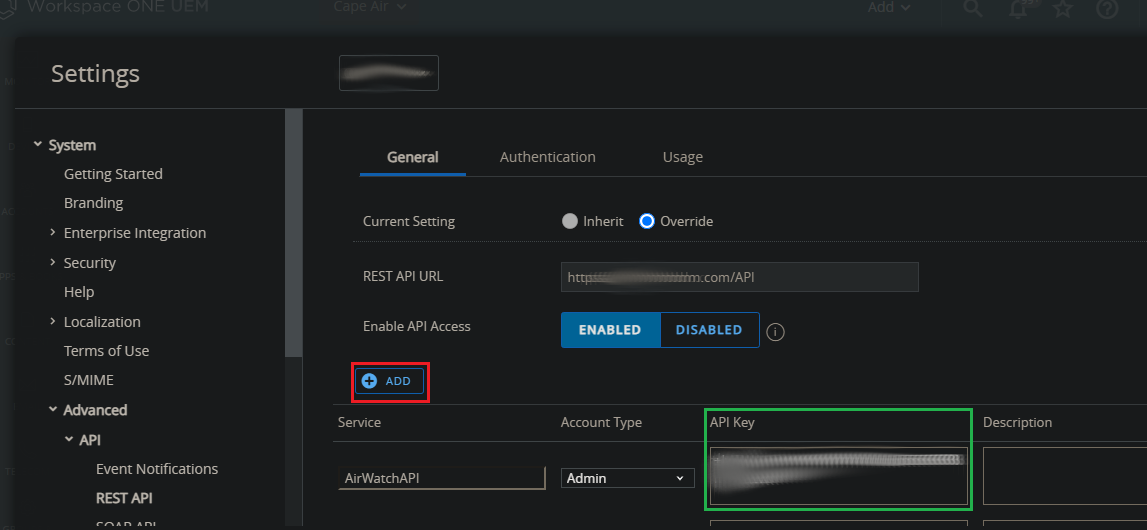Switch to the General tab
The image size is (1147, 530).
(413, 157)
